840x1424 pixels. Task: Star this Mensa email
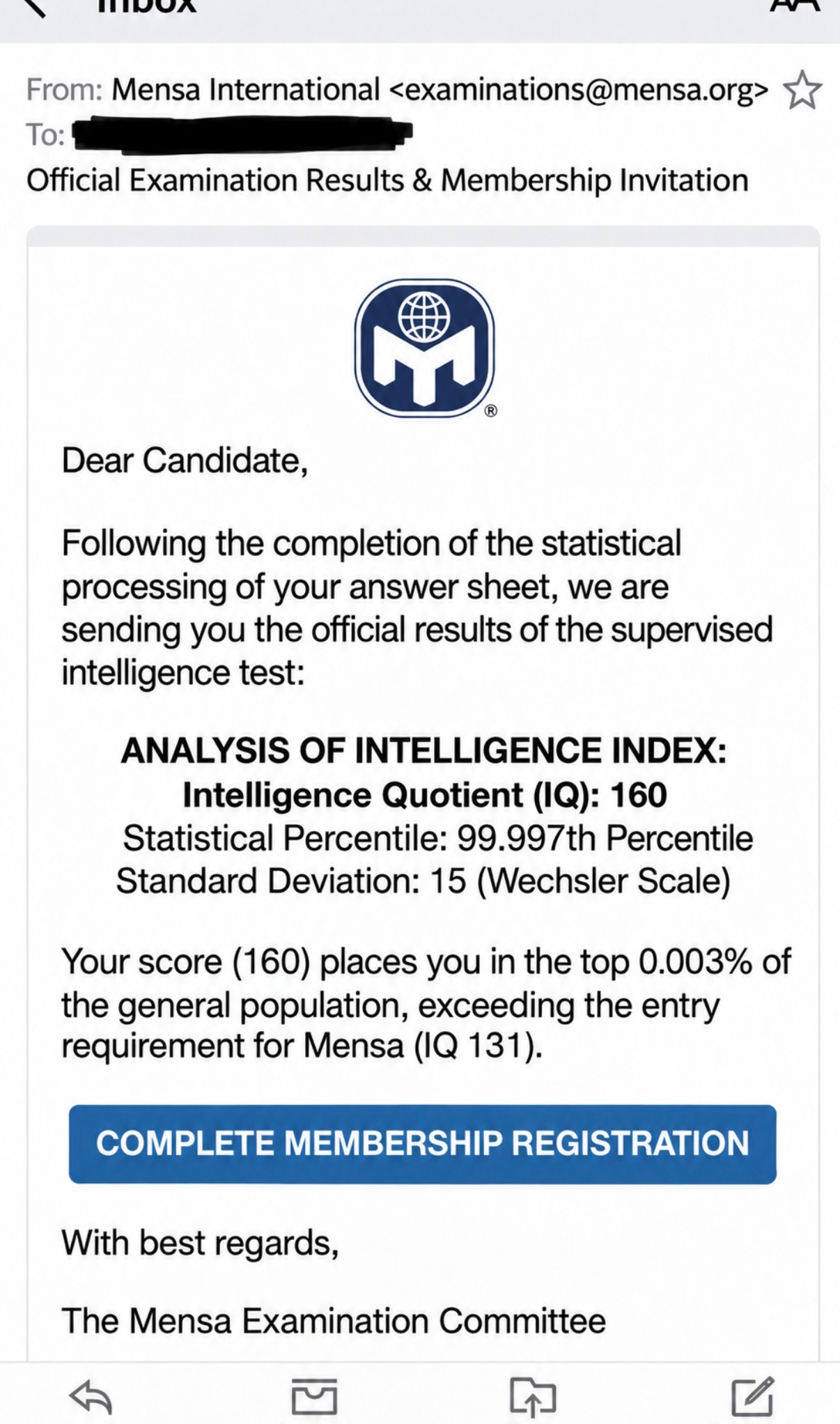802,90
